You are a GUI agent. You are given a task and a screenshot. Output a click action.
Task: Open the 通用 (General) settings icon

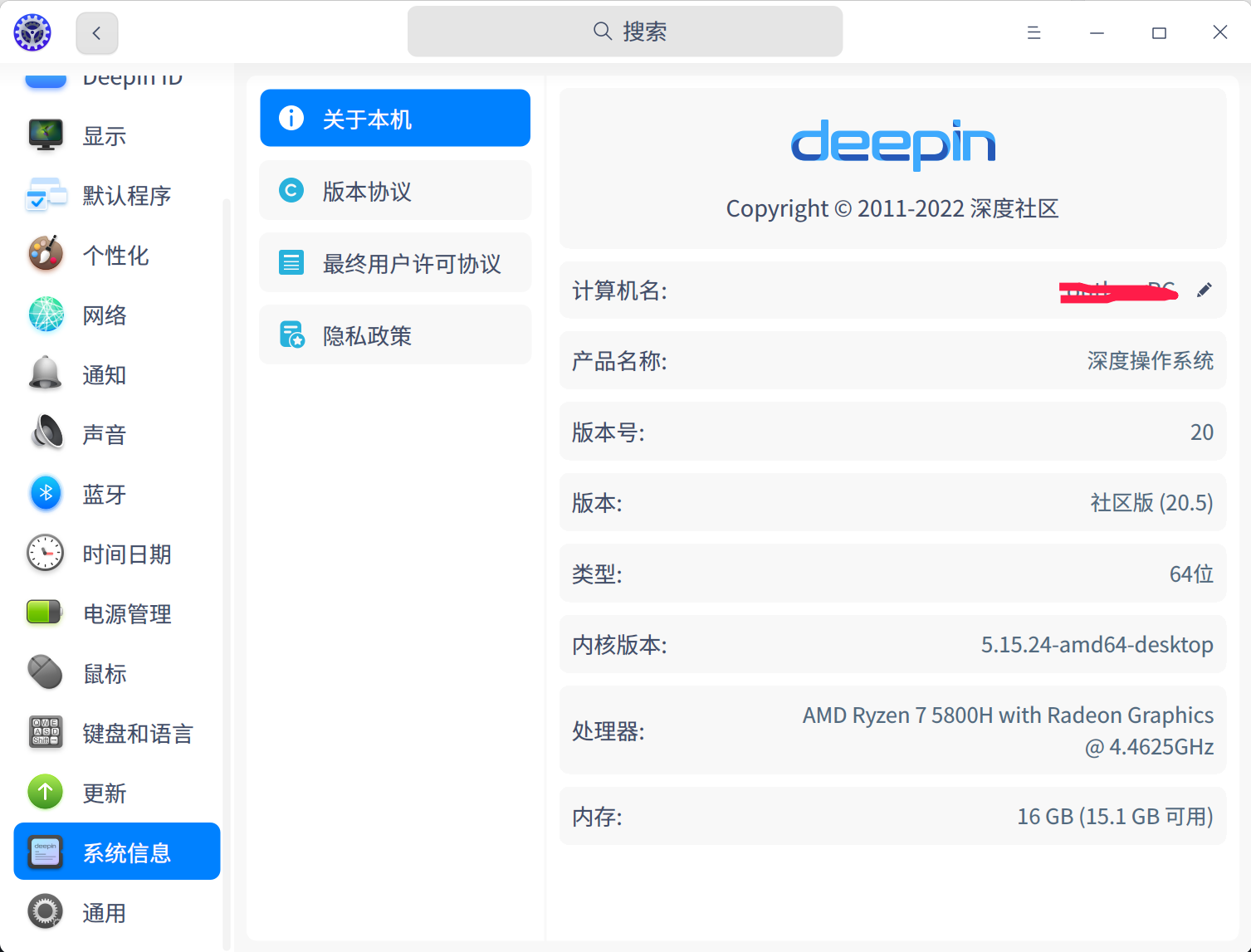[45, 911]
